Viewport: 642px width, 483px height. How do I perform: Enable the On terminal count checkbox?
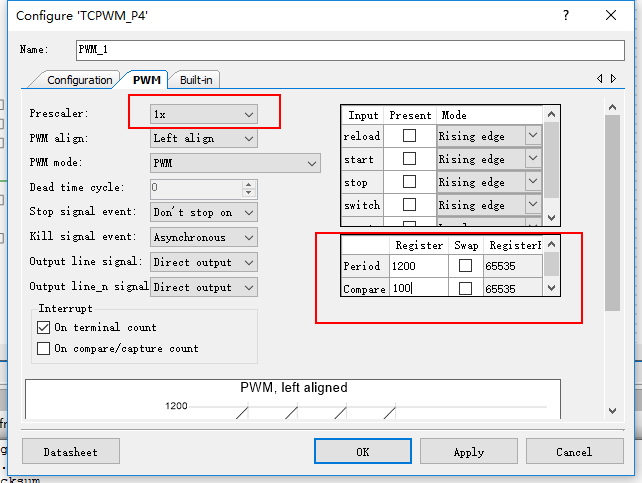[44, 327]
